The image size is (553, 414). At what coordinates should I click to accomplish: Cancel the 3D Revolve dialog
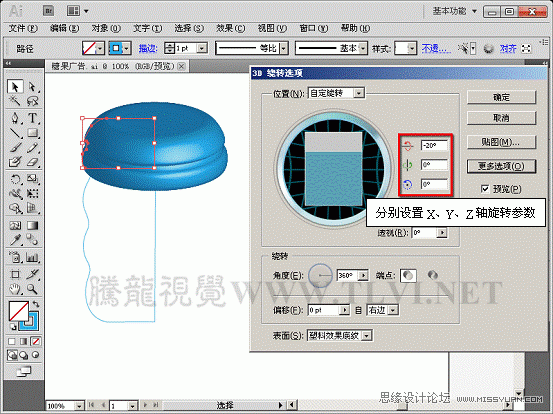coord(501,118)
